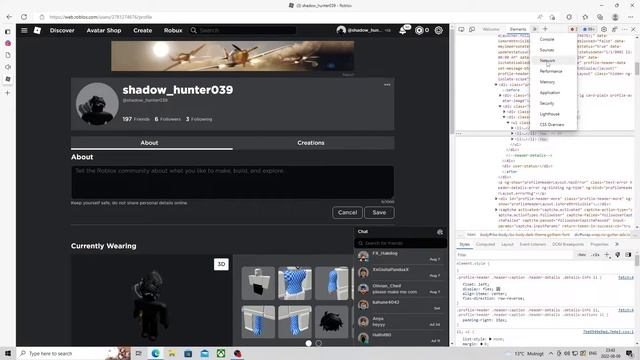Select Performance from DevTools overflow menu
Viewport: 640px width, 360px height.
[x=551, y=71]
